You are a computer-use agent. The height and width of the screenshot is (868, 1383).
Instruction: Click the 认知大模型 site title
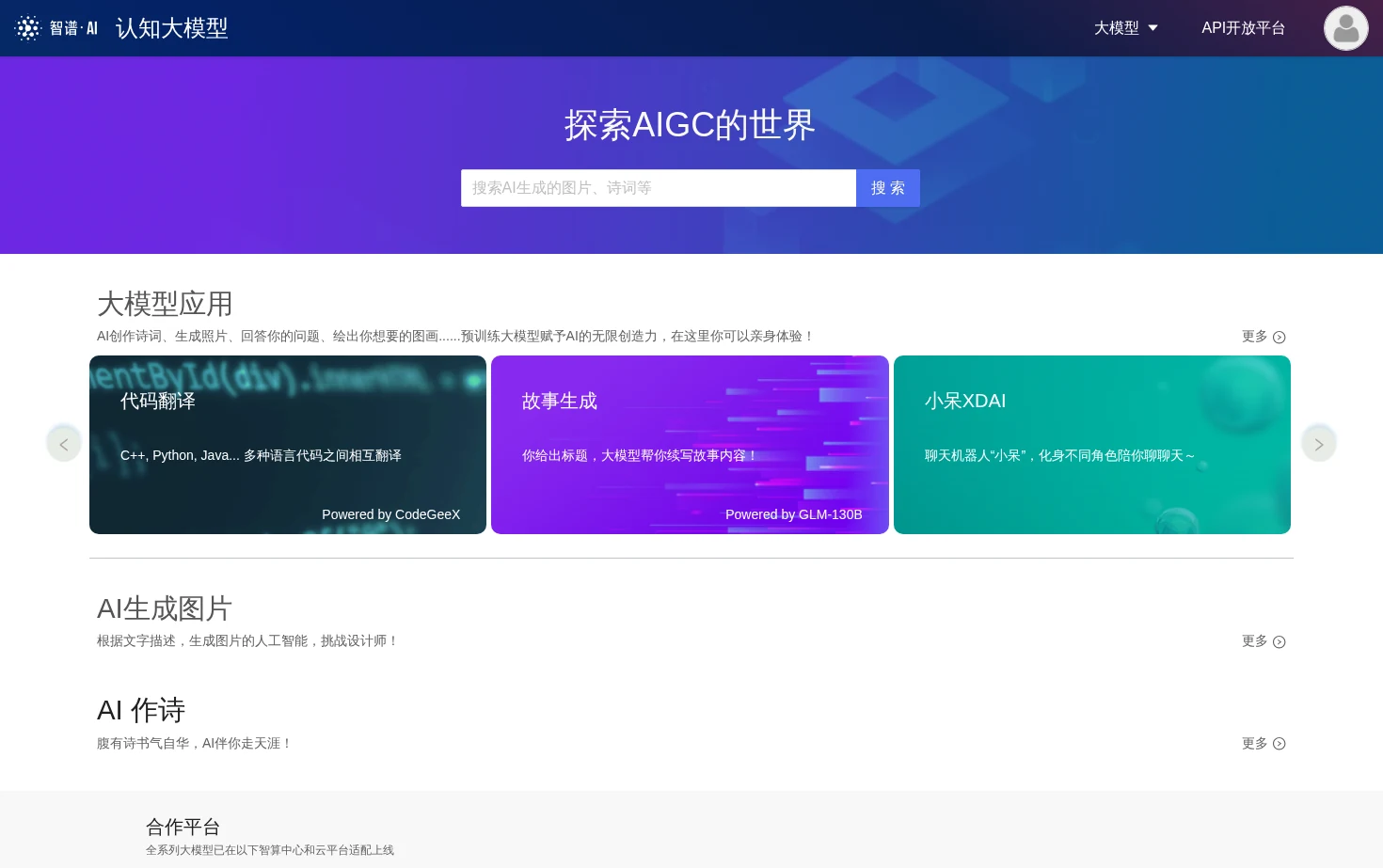pyautogui.click(x=172, y=28)
